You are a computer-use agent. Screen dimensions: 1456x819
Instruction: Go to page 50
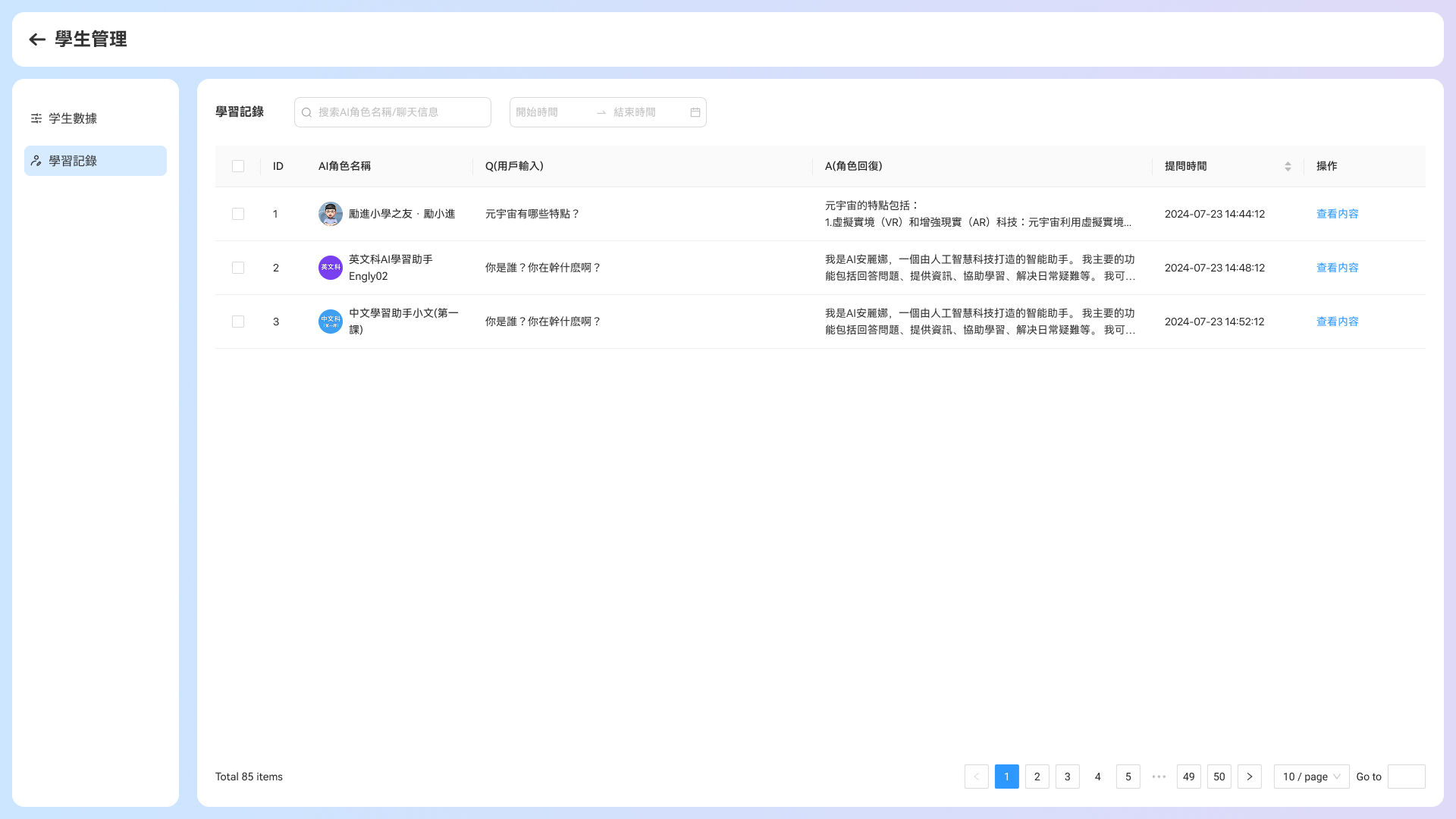pyautogui.click(x=1219, y=777)
